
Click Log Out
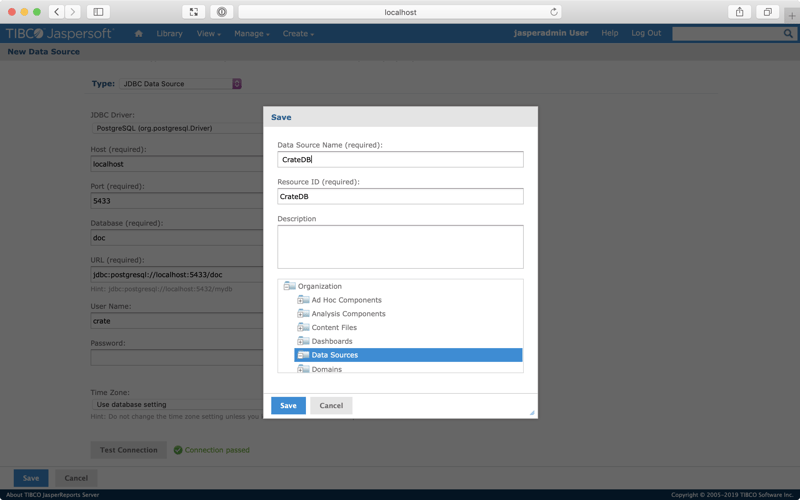click(646, 33)
